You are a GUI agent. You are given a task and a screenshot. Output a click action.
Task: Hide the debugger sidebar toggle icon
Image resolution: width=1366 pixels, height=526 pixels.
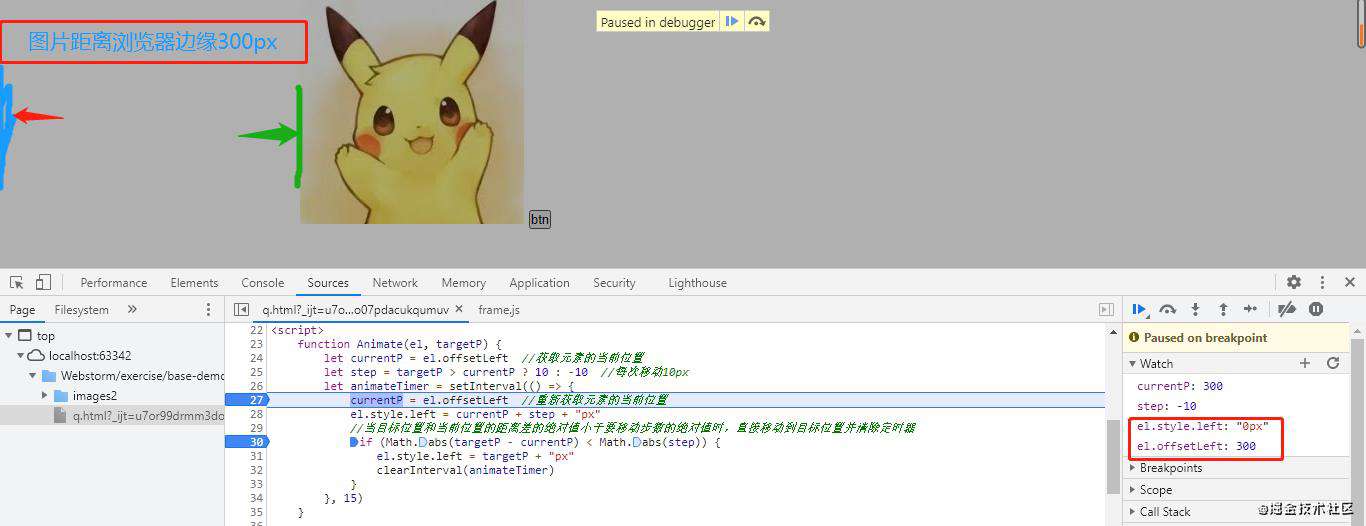1106,310
